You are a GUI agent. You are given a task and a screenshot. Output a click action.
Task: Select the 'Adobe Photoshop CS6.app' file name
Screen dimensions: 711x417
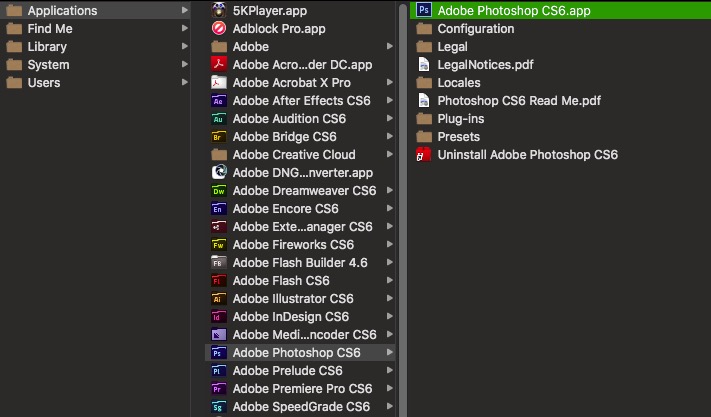pos(514,10)
